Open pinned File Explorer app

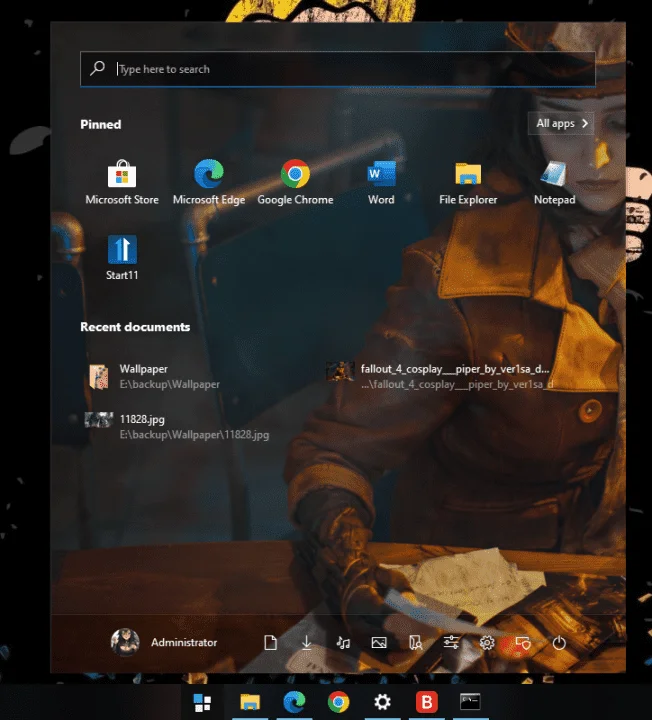(468, 182)
